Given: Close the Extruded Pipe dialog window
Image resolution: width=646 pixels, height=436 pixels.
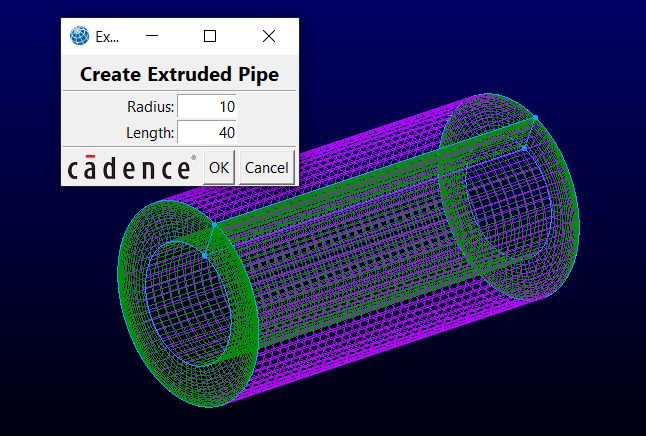Looking at the screenshot, I should click(x=269, y=36).
